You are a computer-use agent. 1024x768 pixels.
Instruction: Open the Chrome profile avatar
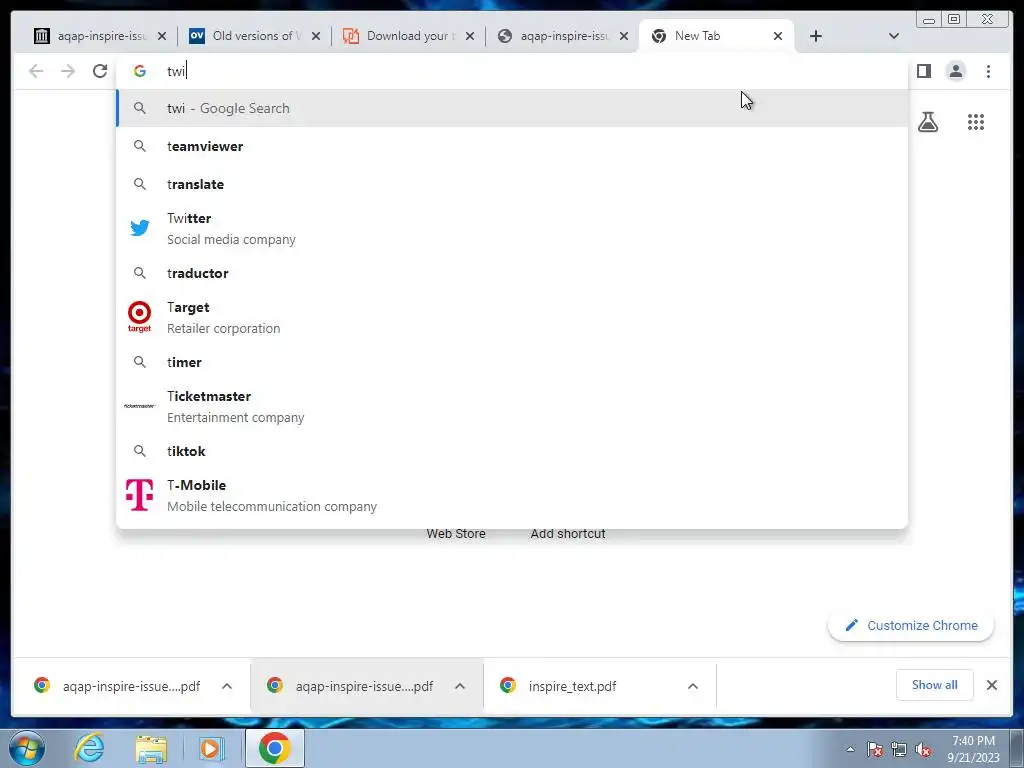point(955,71)
